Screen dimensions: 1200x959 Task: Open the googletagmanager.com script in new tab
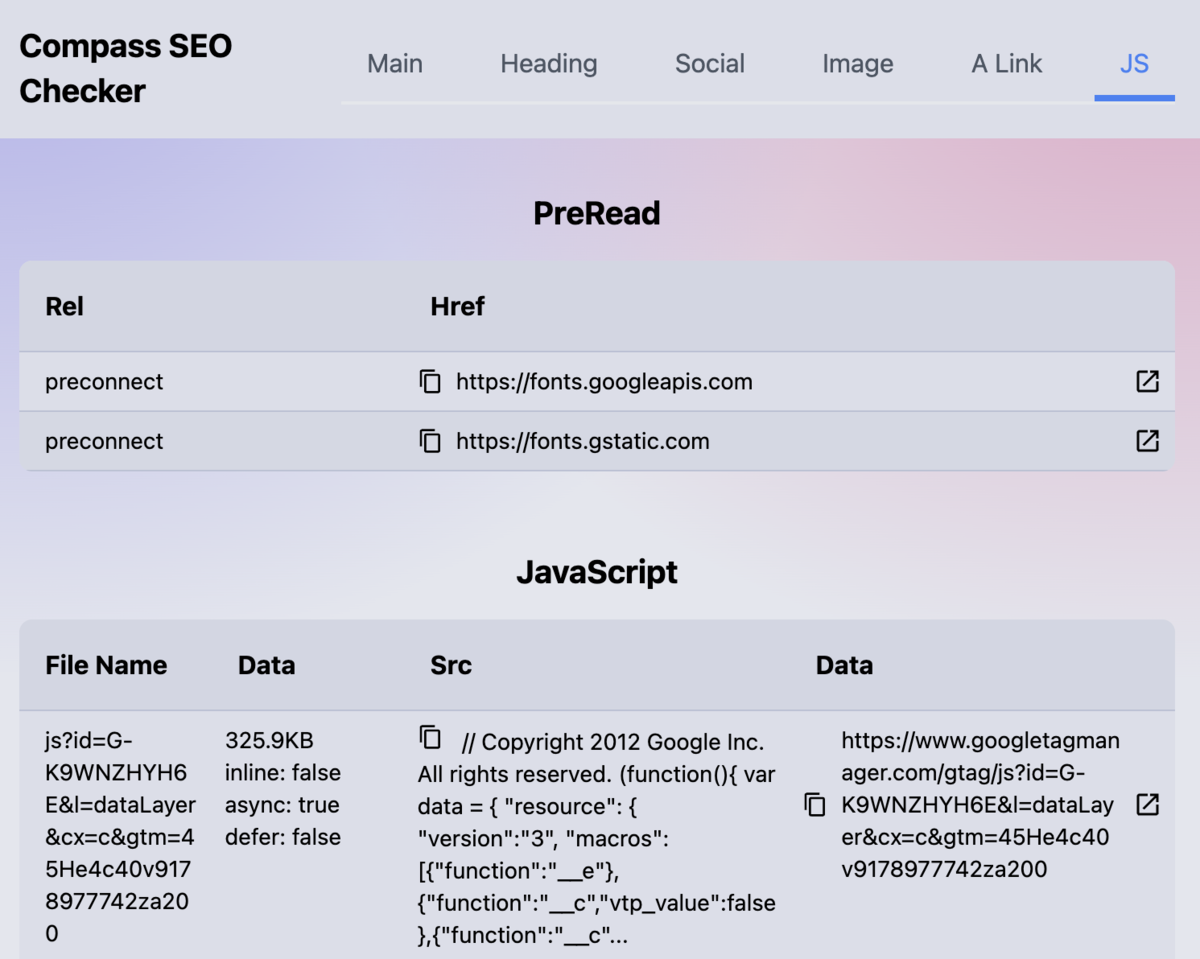point(1146,804)
